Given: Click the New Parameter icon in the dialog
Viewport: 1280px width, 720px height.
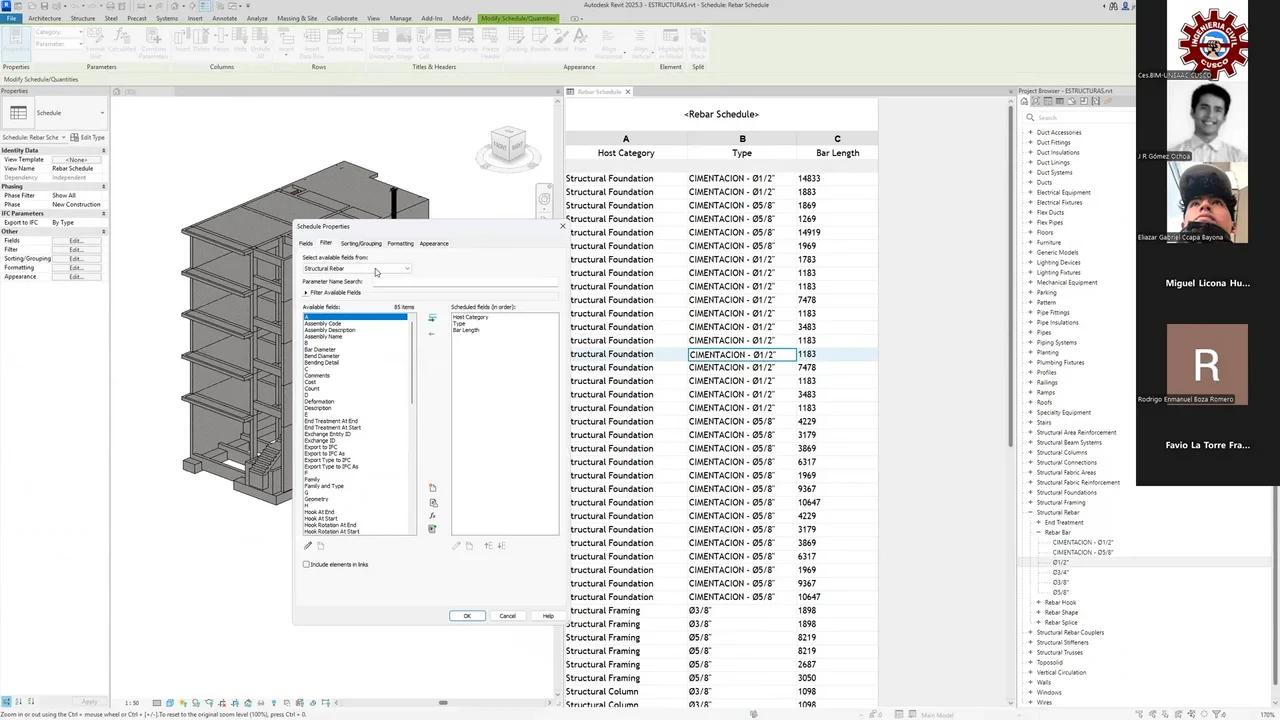Looking at the screenshot, I should point(433,487).
